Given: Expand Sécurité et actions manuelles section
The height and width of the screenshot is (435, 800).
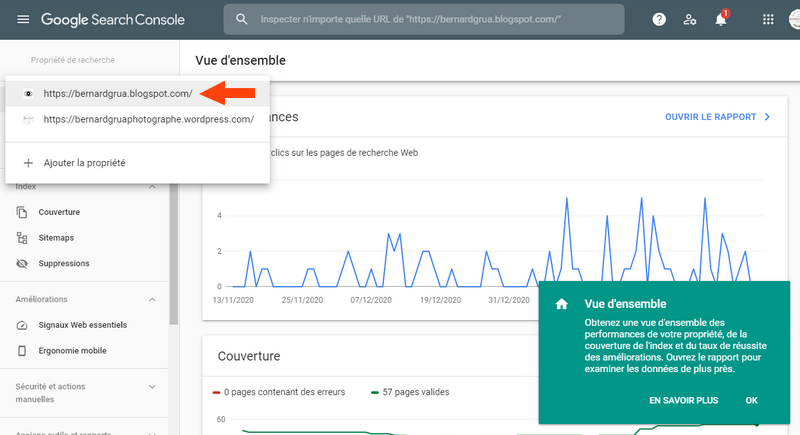Looking at the screenshot, I should coord(152,386).
